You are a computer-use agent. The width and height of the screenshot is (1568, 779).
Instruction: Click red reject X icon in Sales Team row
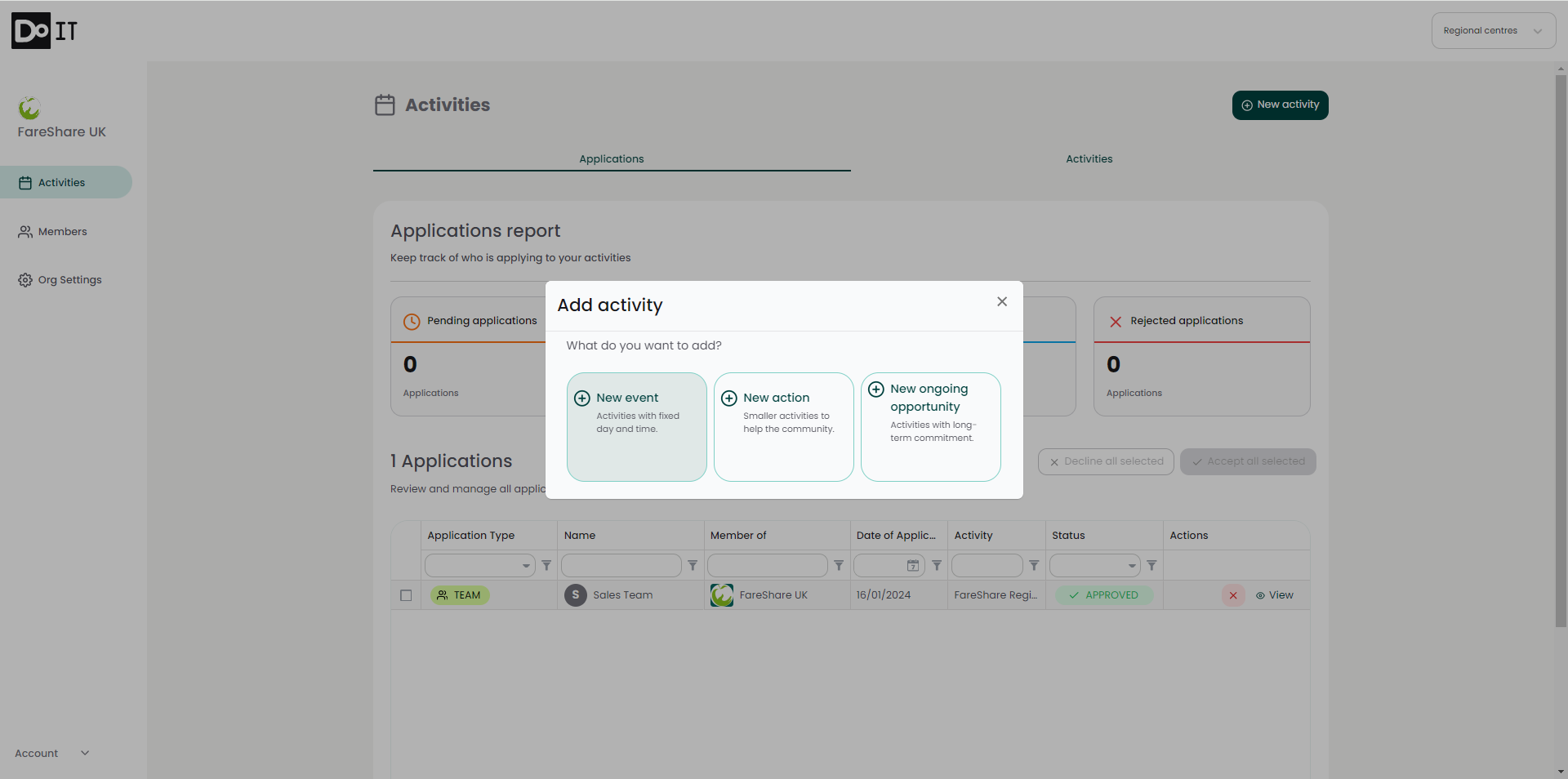pyautogui.click(x=1233, y=595)
